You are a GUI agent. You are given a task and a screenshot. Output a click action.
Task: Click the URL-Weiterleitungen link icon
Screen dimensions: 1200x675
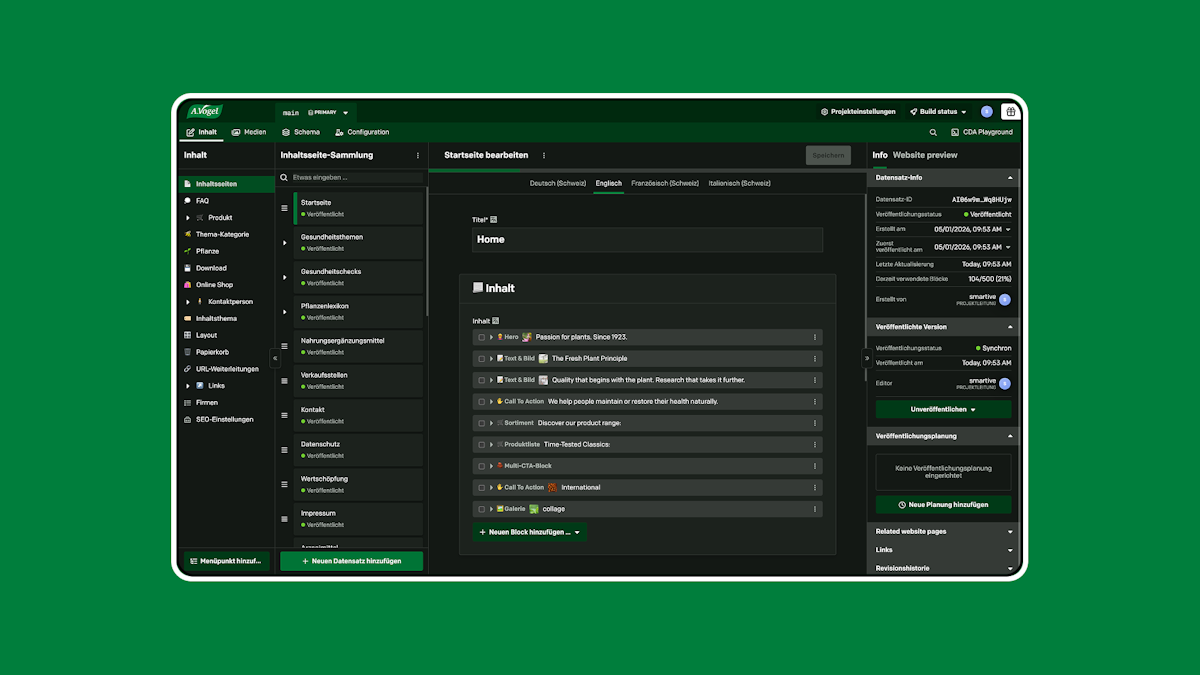click(x=187, y=369)
